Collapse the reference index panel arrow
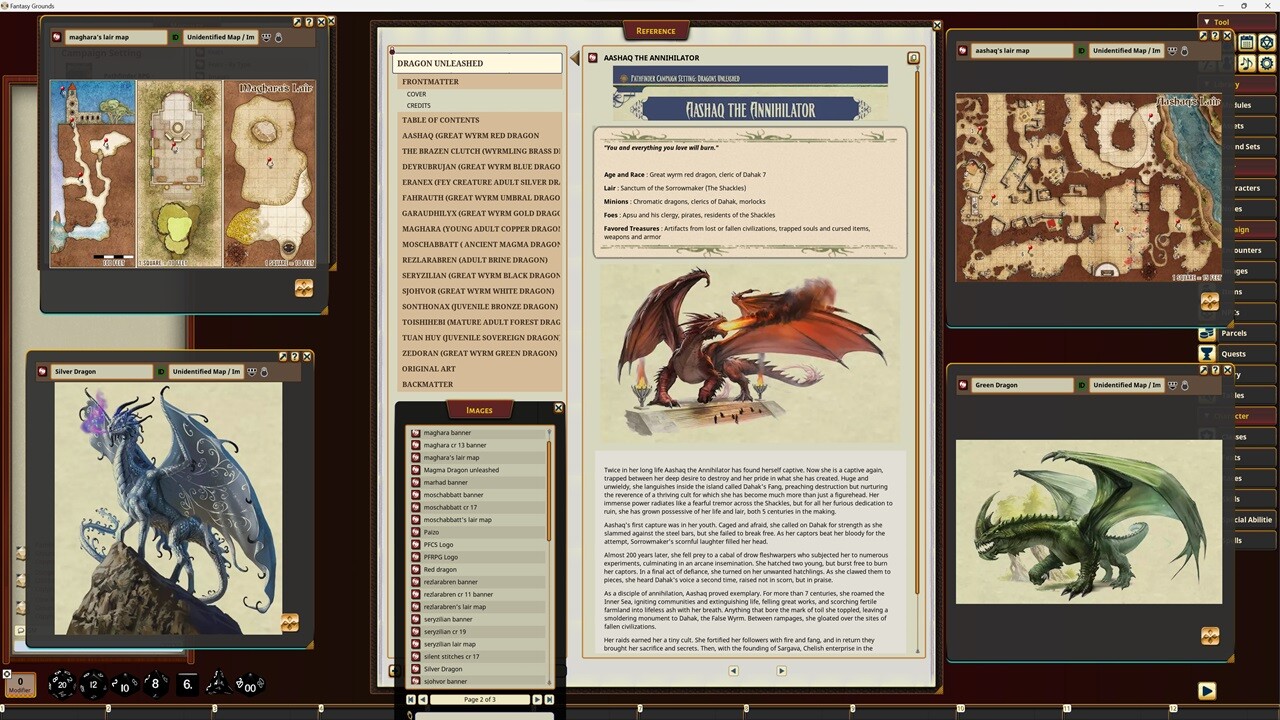Image resolution: width=1280 pixels, height=720 pixels. pos(574,59)
